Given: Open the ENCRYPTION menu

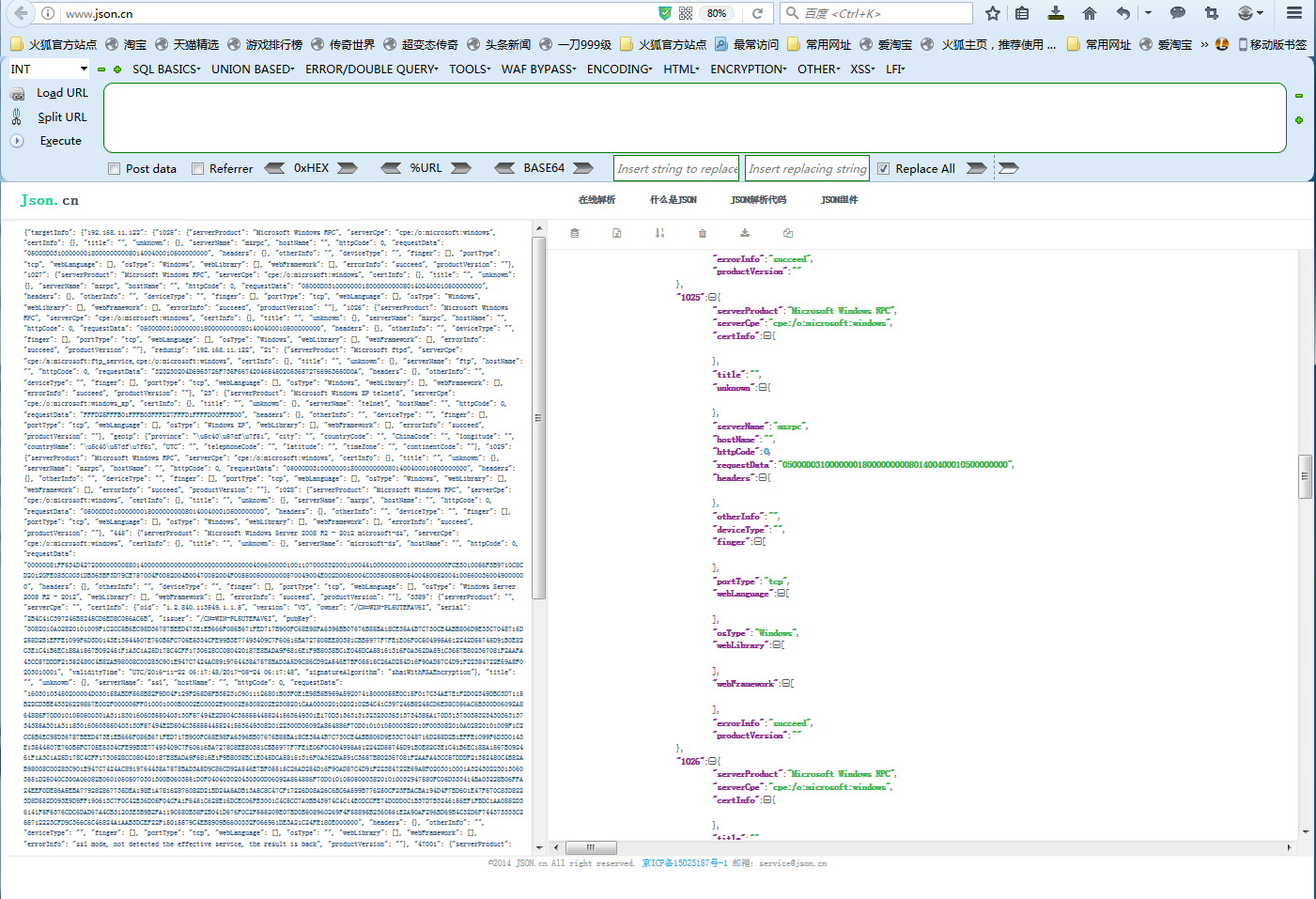Looking at the screenshot, I should click(x=749, y=69).
